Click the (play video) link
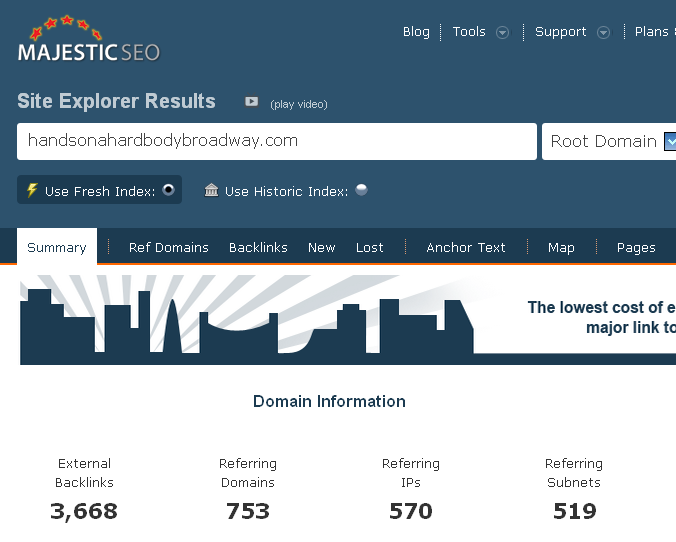 coord(299,104)
